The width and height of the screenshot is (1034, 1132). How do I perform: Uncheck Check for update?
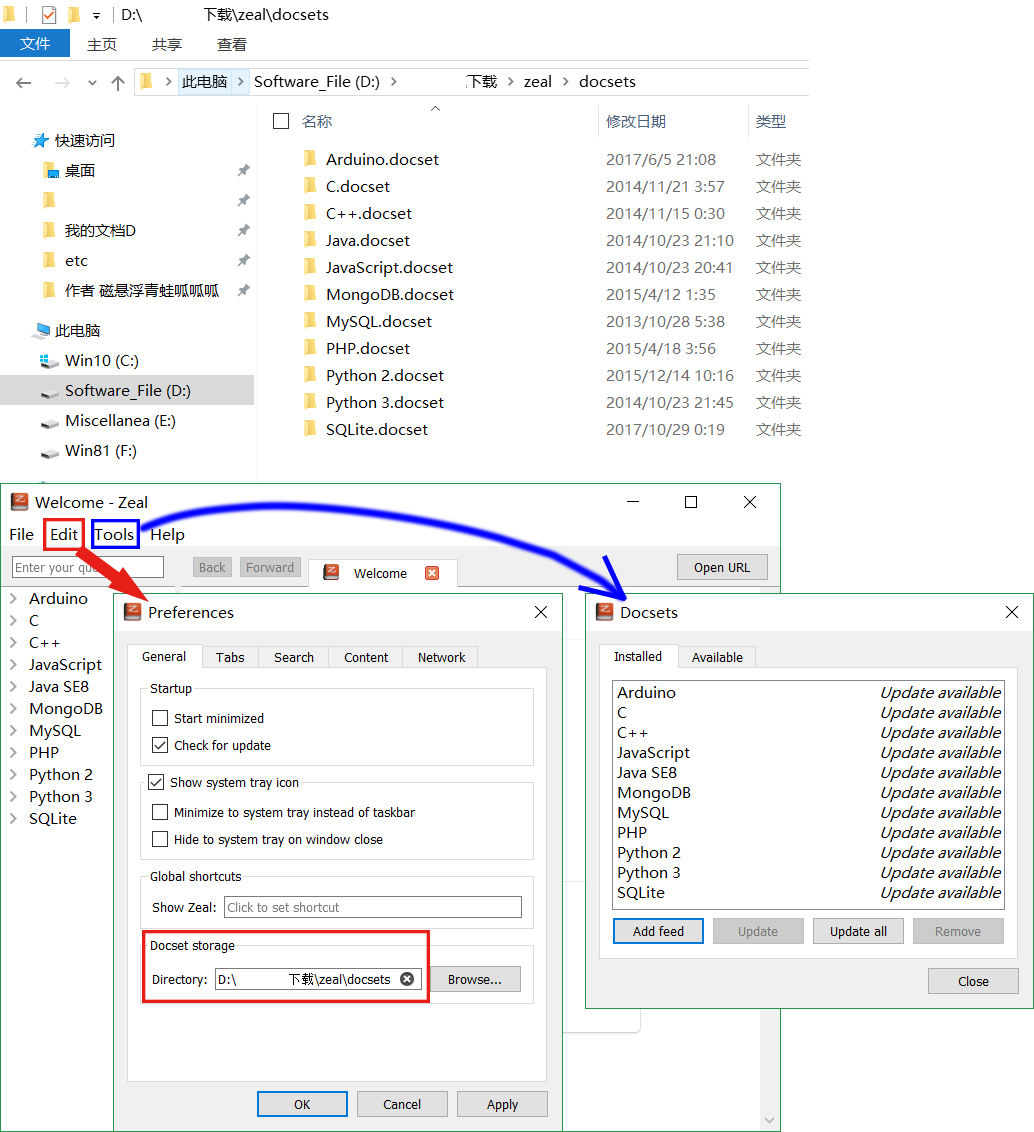click(x=160, y=745)
